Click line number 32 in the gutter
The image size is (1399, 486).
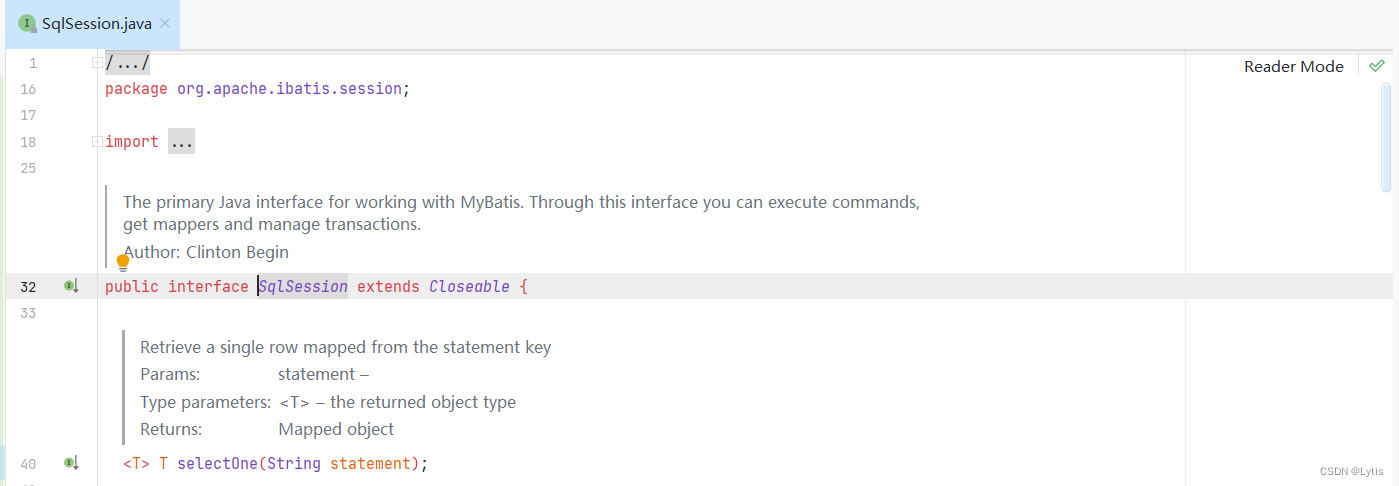(x=28, y=287)
